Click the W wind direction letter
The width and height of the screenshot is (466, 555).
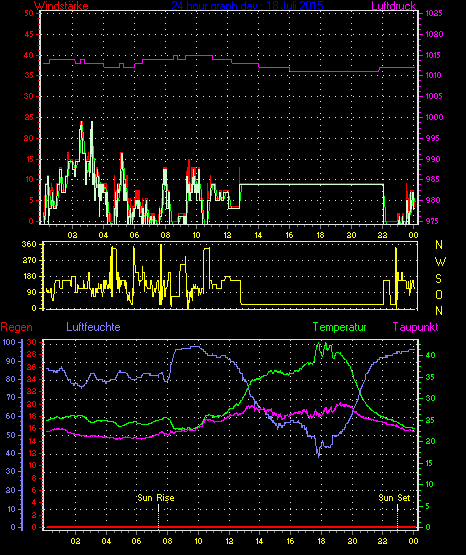tap(440, 262)
